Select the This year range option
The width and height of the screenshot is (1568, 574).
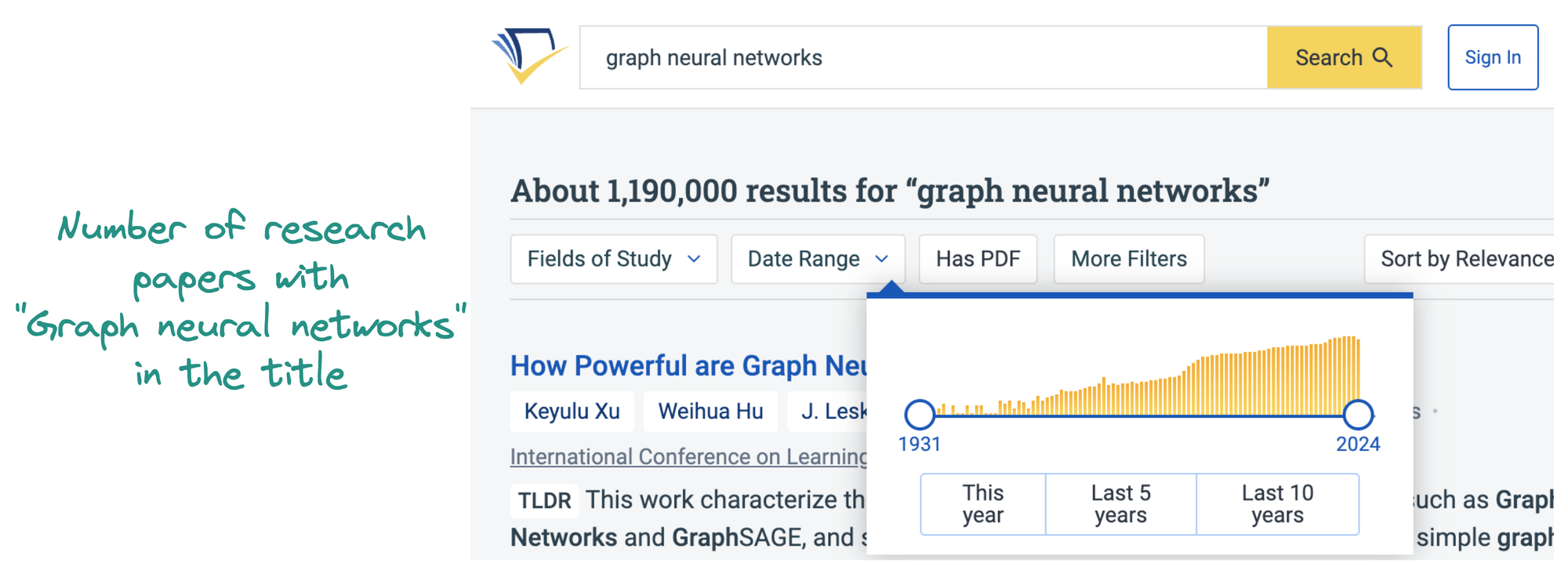click(983, 504)
